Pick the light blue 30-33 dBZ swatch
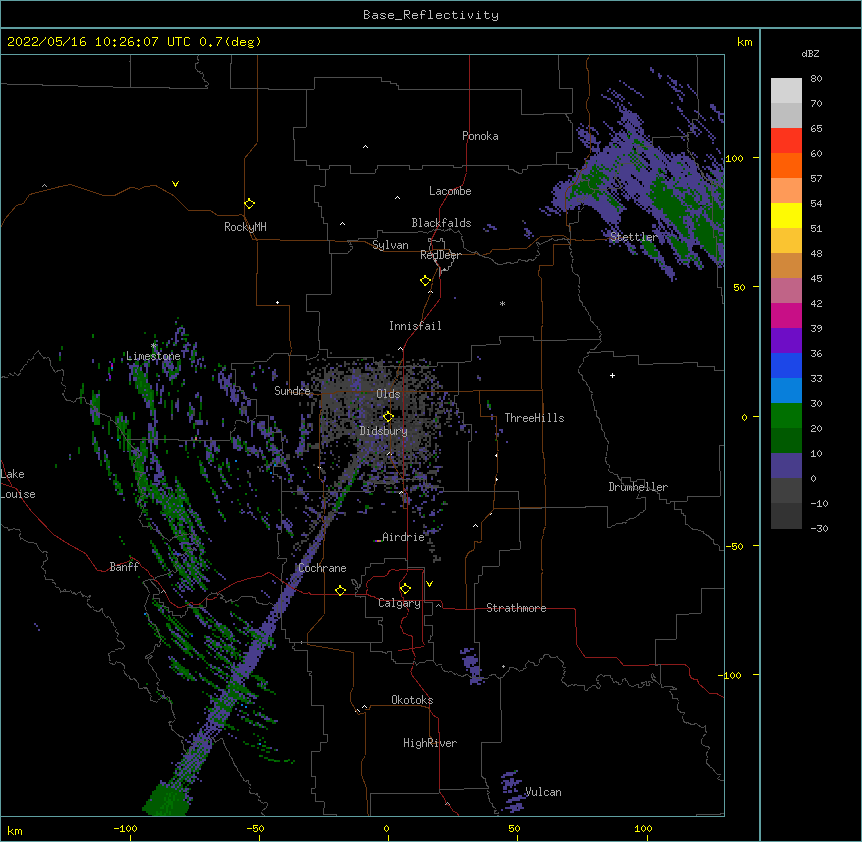 [786, 390]
